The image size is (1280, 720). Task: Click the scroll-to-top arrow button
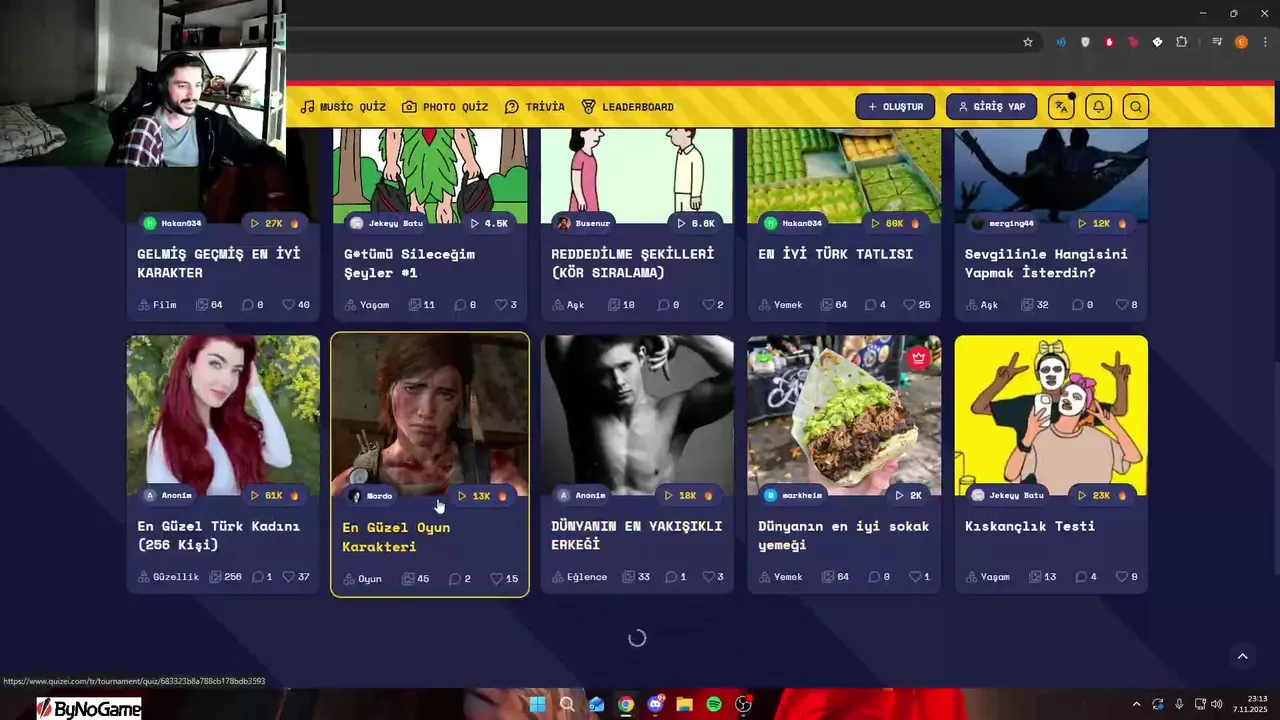tap(1243, 656)
